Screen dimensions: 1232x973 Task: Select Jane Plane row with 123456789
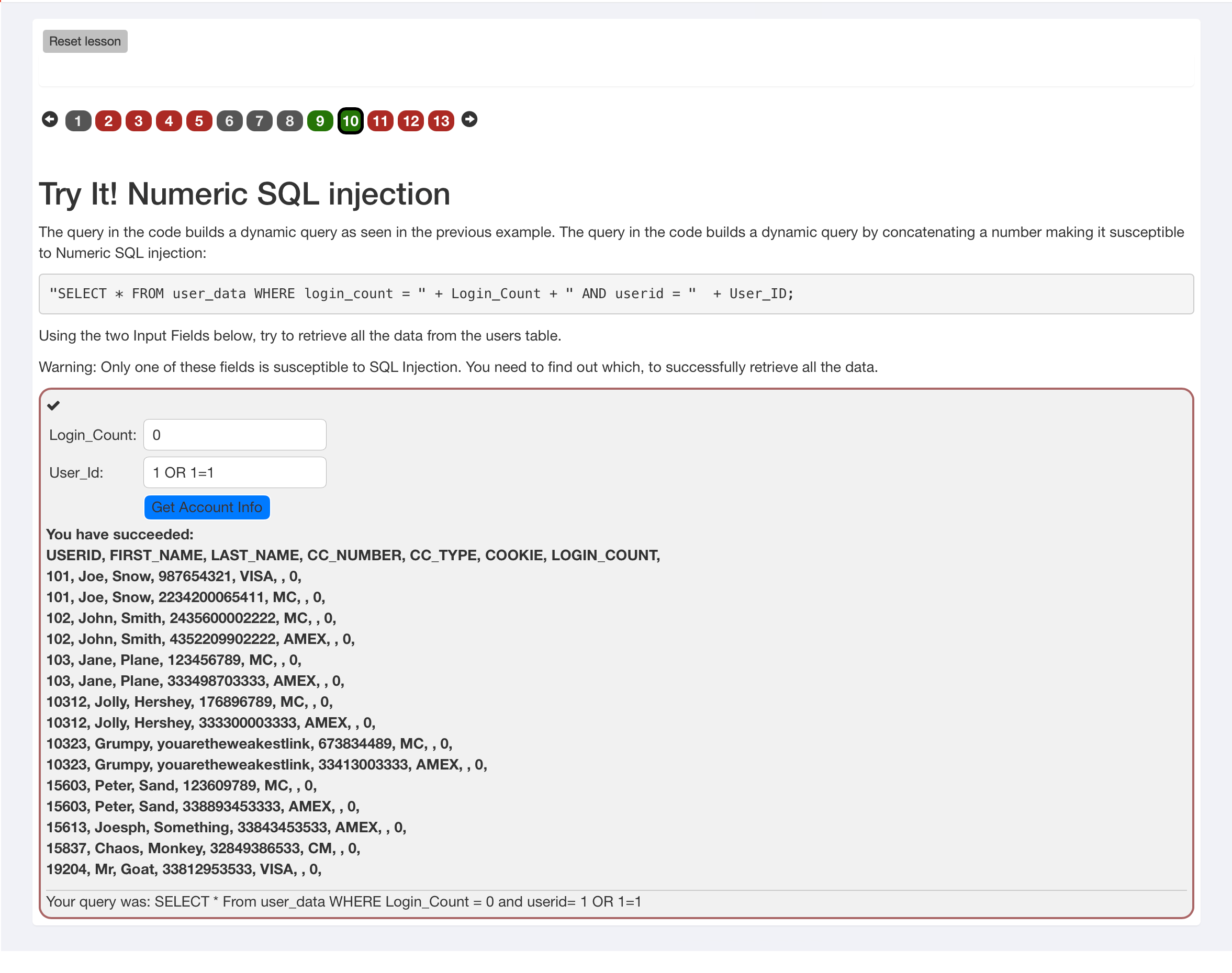pos(174,660)
